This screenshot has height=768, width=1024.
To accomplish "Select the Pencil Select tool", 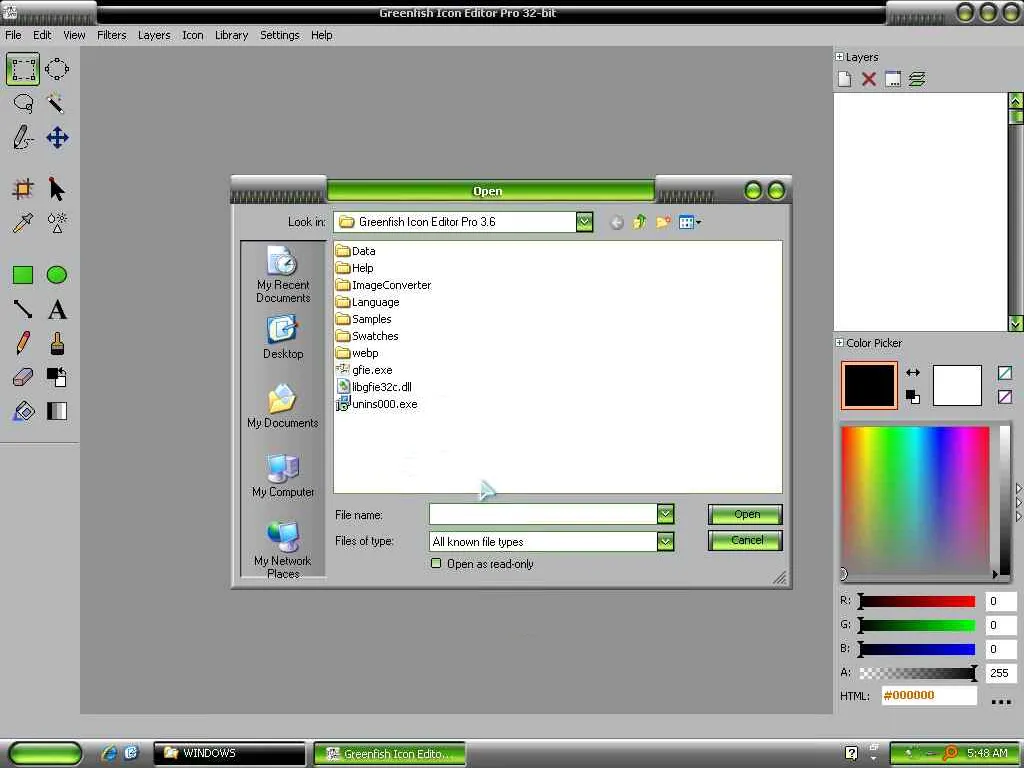I will pyautogui.click(x=23, y=138).
